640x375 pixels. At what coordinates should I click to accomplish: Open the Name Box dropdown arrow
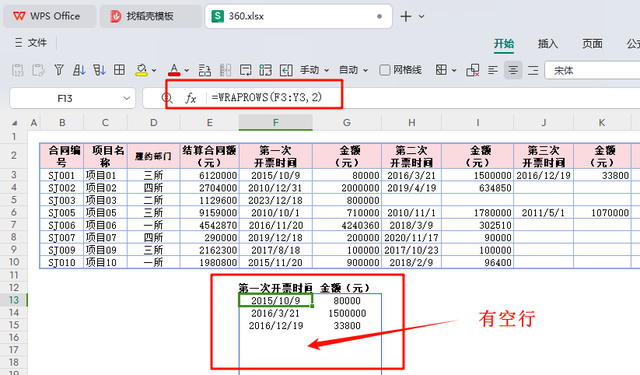click(127, 98)
